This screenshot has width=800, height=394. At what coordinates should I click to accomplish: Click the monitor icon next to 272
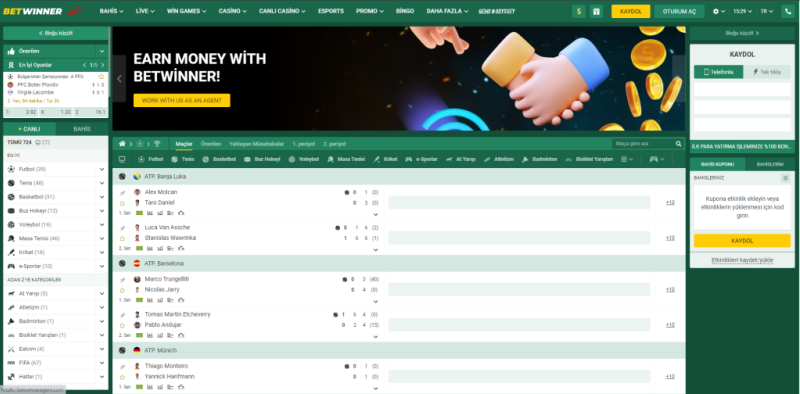(x=38, y=142)
